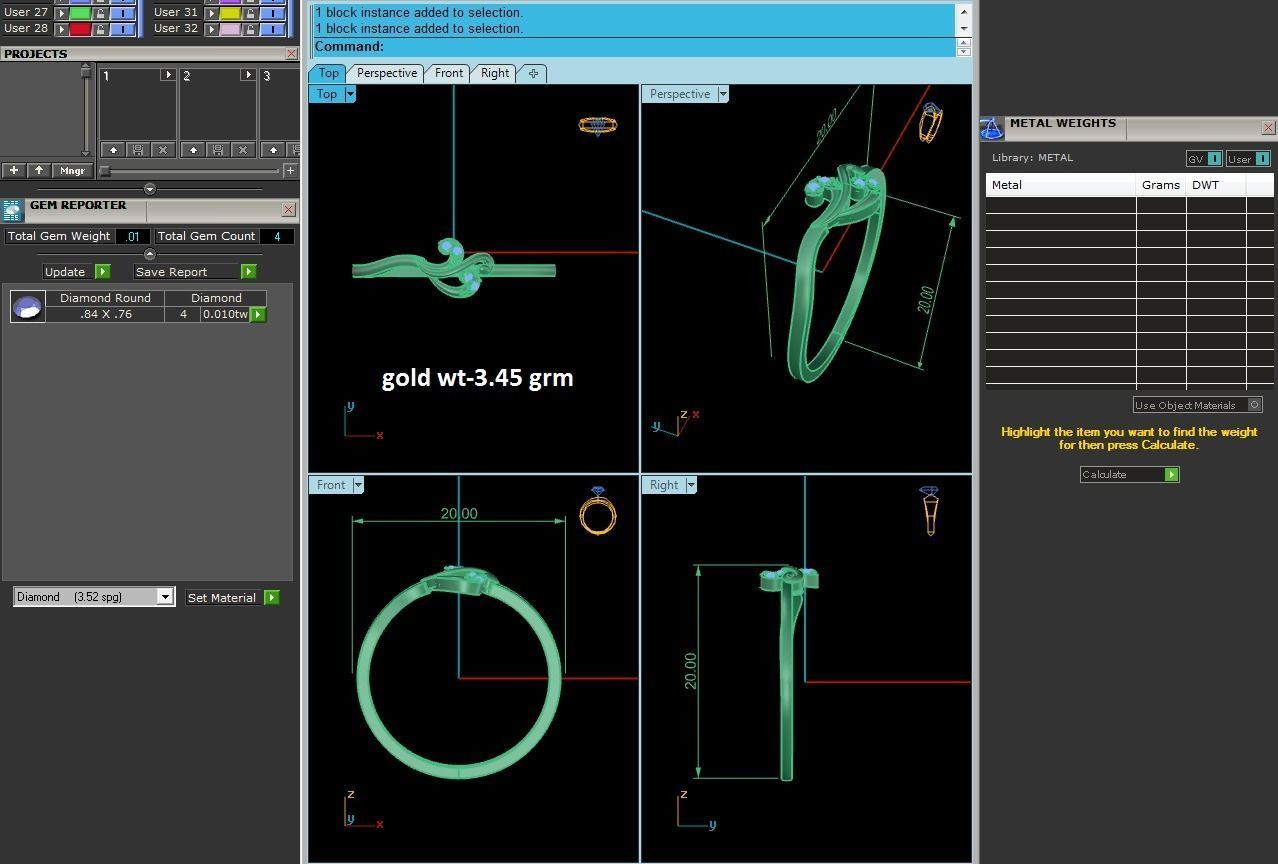Screen dimensions: 1278x864
Task: Click the delete X under project slot 1
Action: click(x=163, y=150)
